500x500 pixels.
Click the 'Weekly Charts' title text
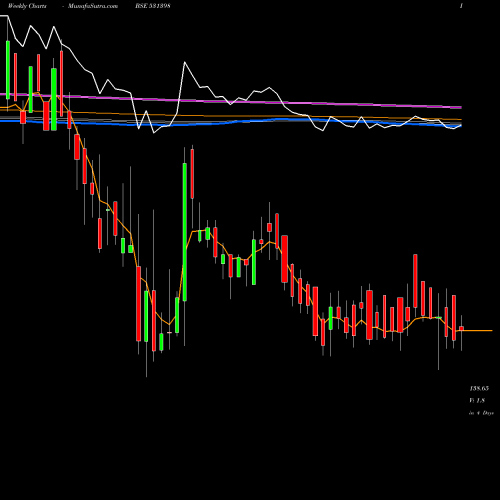(27, 6)
